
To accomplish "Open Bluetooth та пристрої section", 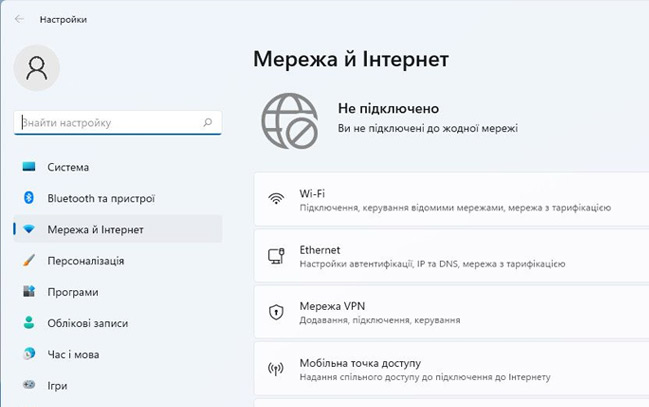I will [118, 198].
